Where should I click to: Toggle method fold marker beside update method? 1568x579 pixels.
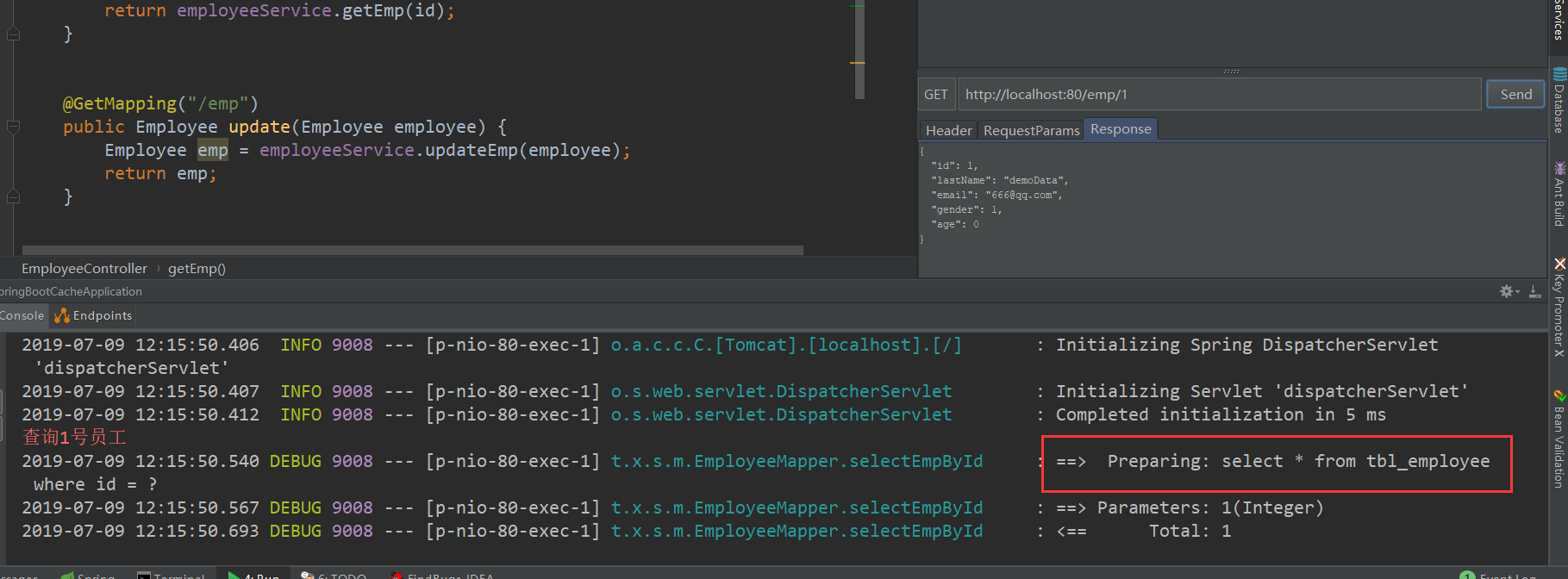tap(13, 127)
